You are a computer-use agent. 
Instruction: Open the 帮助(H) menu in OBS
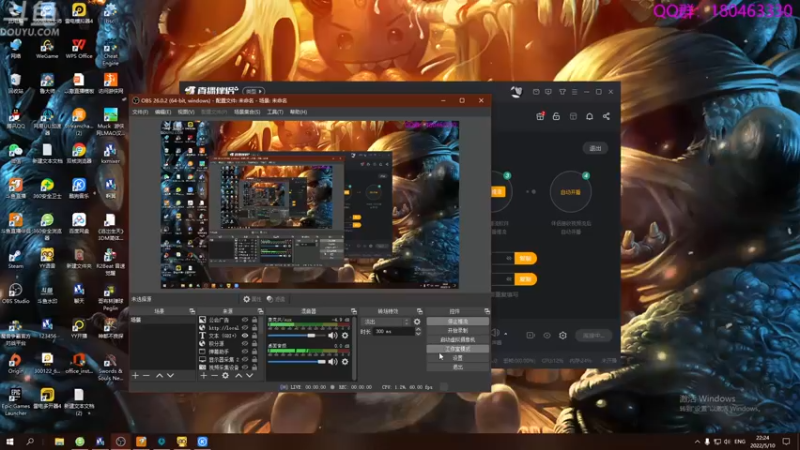(298, 112)
